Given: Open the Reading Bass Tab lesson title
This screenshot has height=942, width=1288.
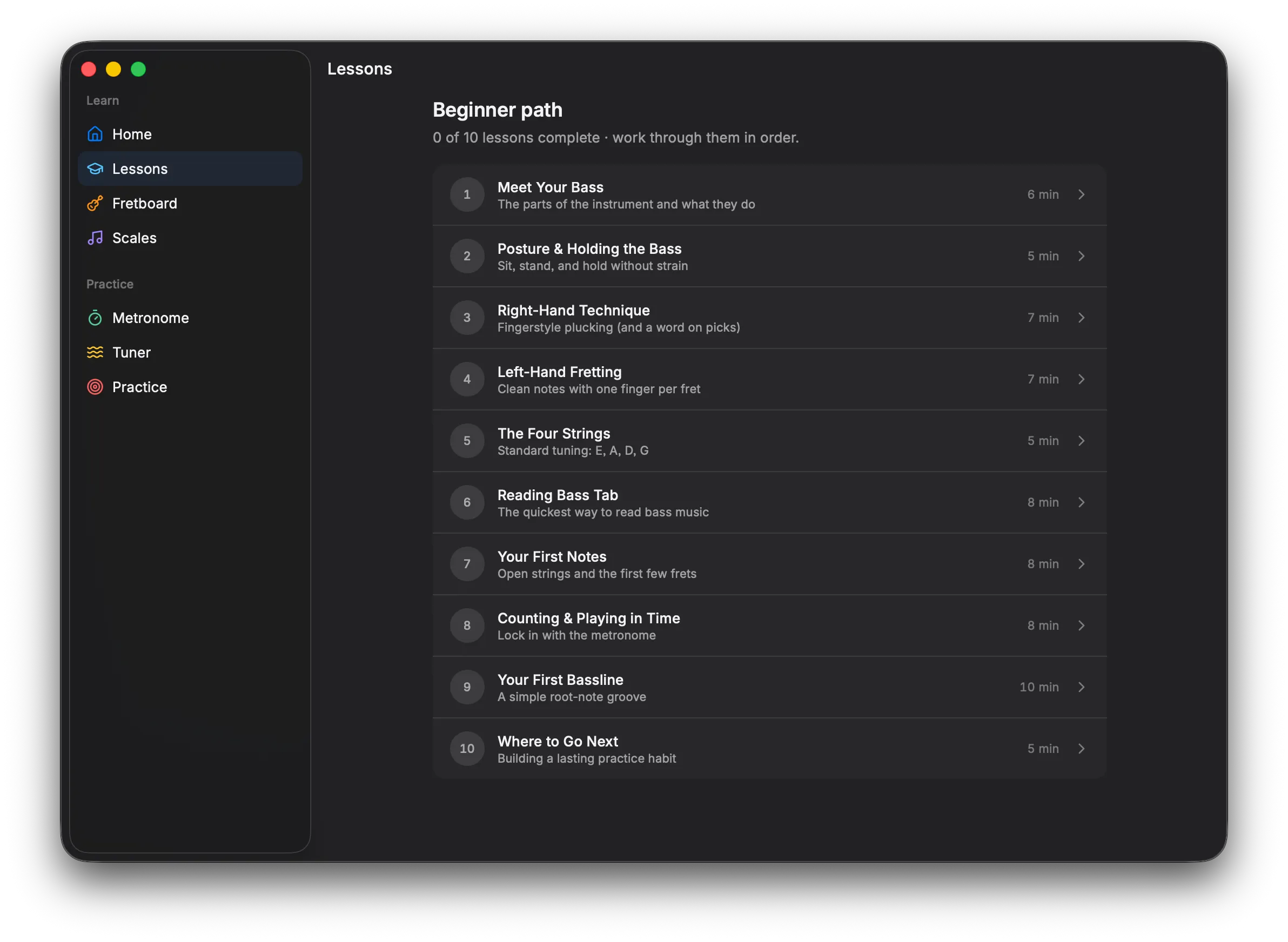Looking at the screenshot, I should (x=558, y=495).
